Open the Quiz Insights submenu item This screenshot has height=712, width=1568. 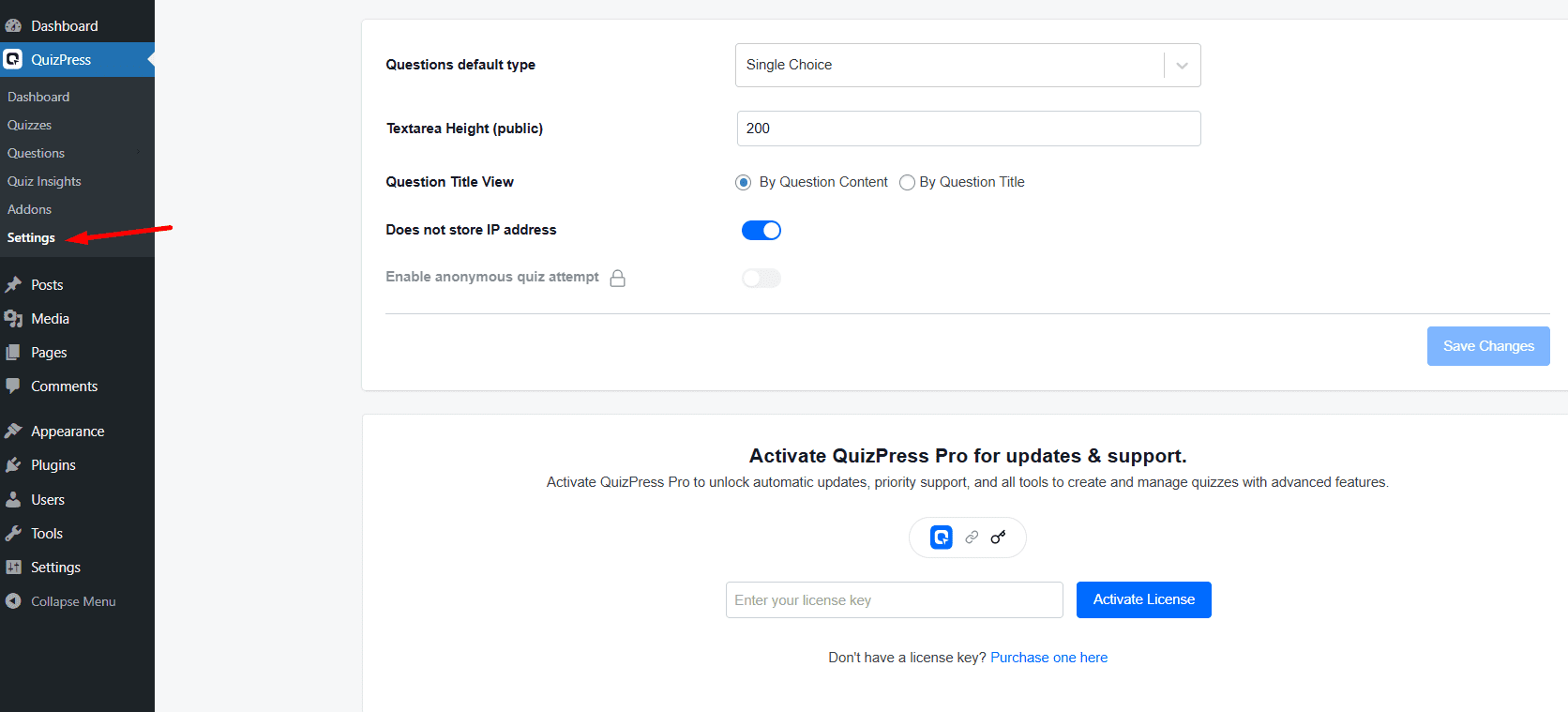(44, 181)
